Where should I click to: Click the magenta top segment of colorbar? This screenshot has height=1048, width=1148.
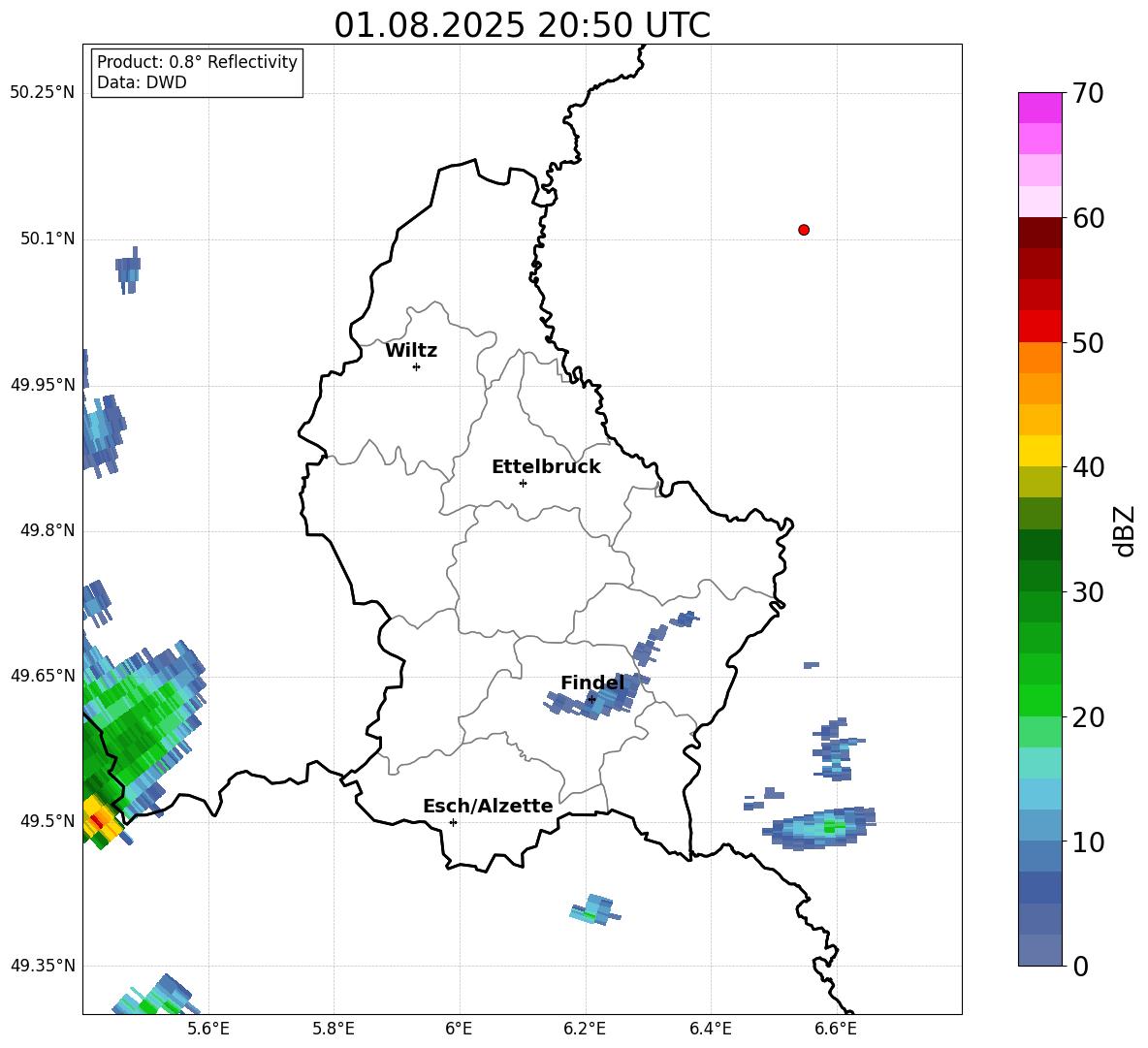coord(1040,108)
